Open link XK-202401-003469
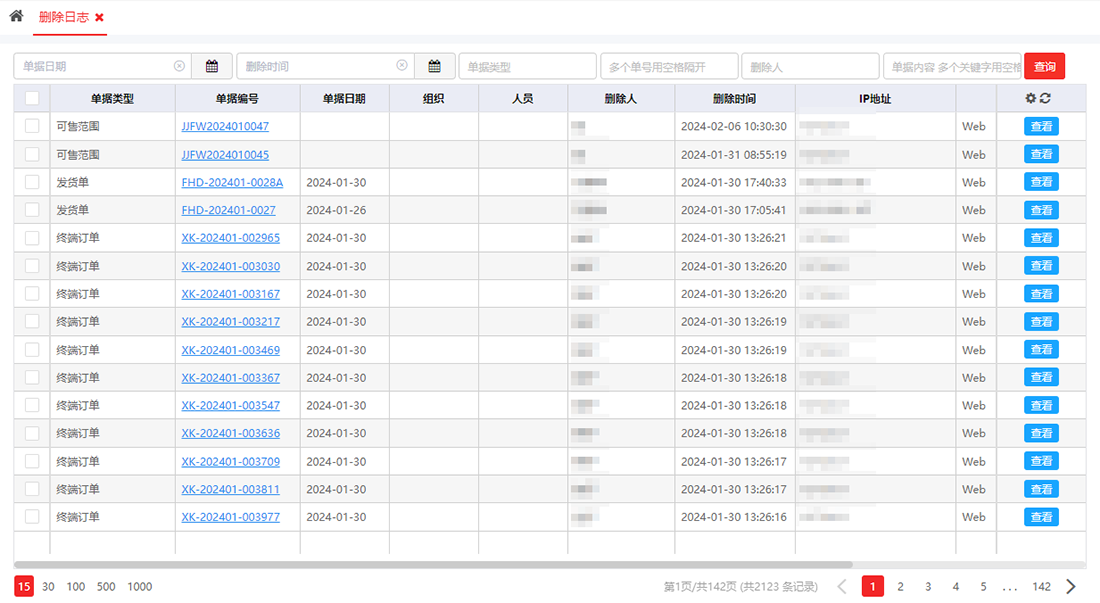 (230, 350)
